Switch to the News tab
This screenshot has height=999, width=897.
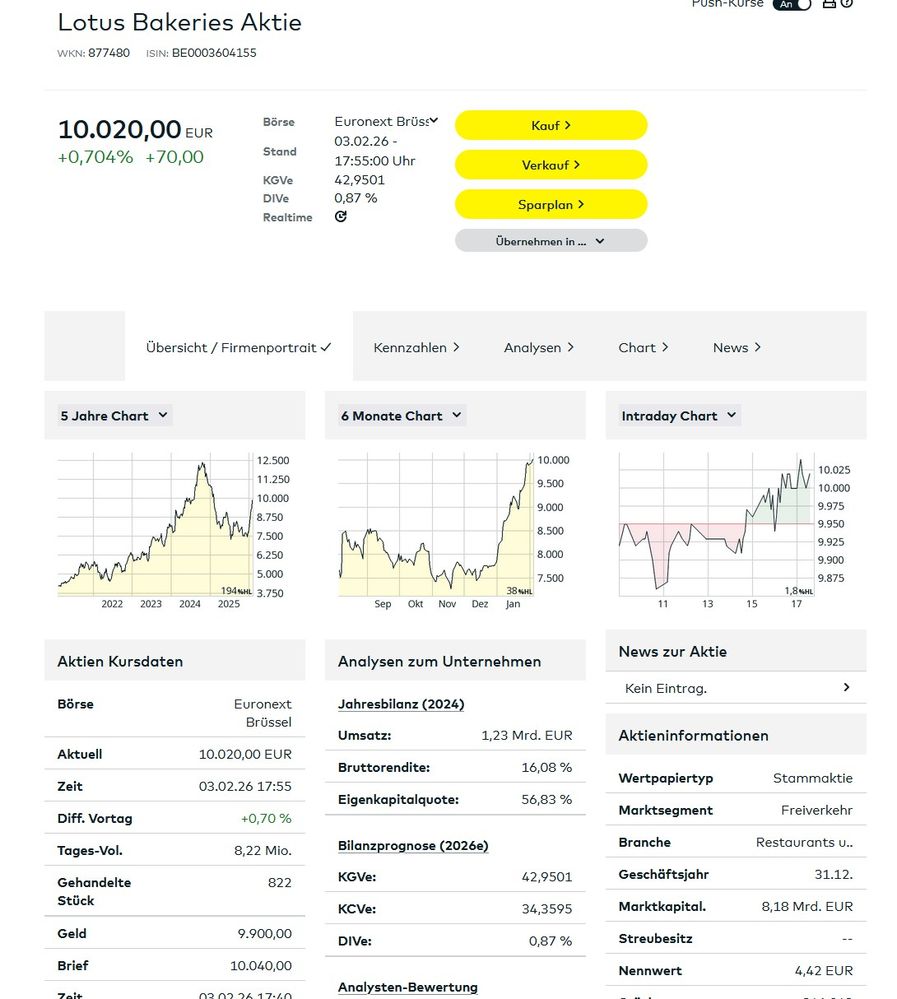click(x=736, y=347)
